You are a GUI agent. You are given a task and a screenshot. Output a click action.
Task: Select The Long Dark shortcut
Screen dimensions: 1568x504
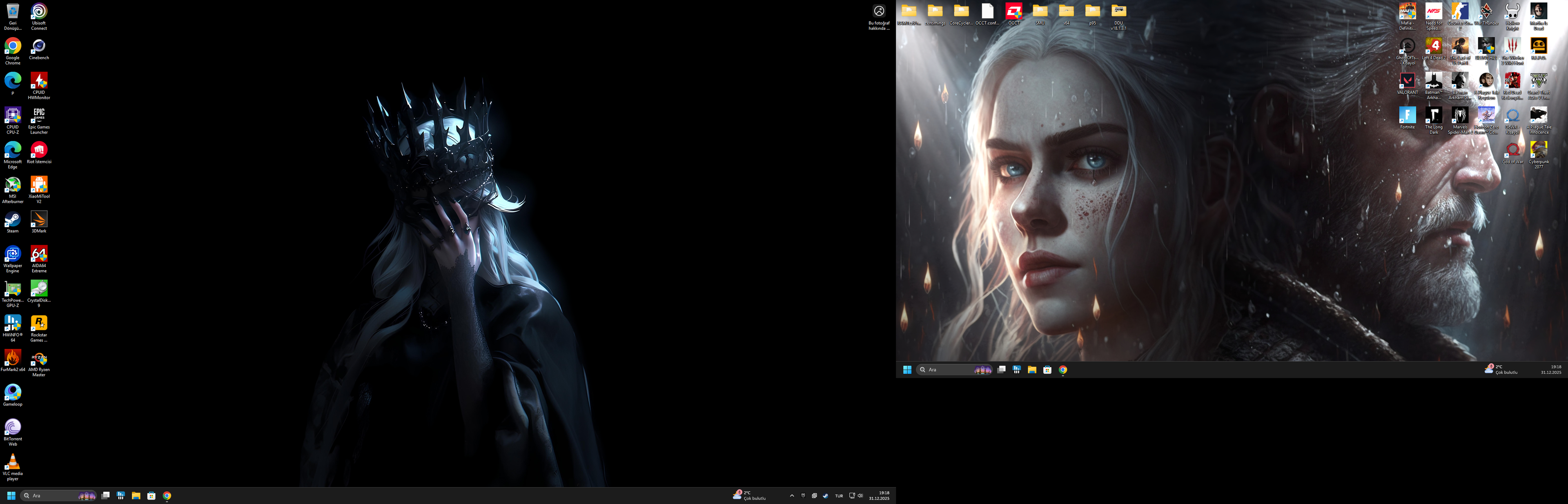click(x=1434, y=121)
